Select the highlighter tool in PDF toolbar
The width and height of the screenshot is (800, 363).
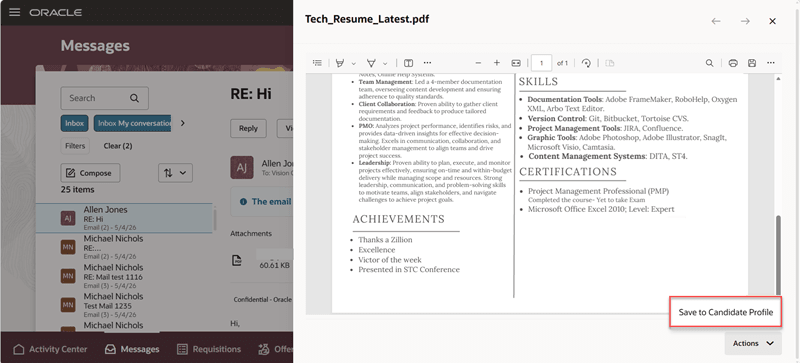click(339, 63)
